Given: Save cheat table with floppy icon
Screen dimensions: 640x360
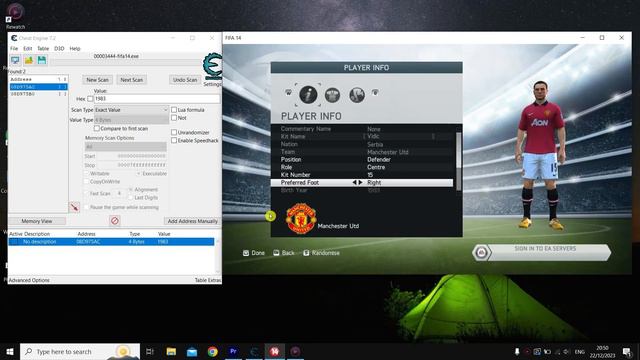Looking at the screenshot, I should [x=42, y=60].
